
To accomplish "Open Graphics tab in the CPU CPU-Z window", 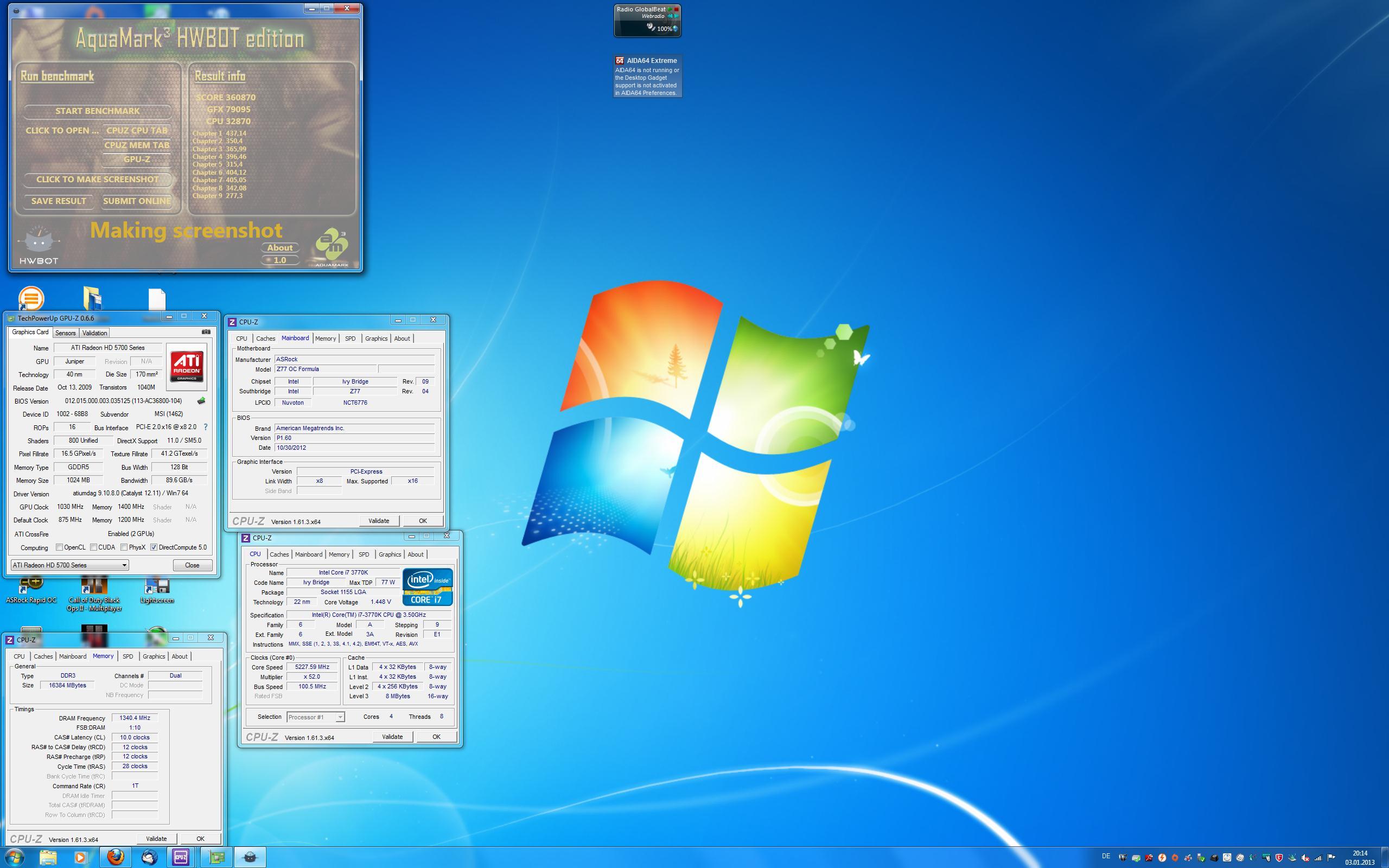I will (x=390, y=554).
